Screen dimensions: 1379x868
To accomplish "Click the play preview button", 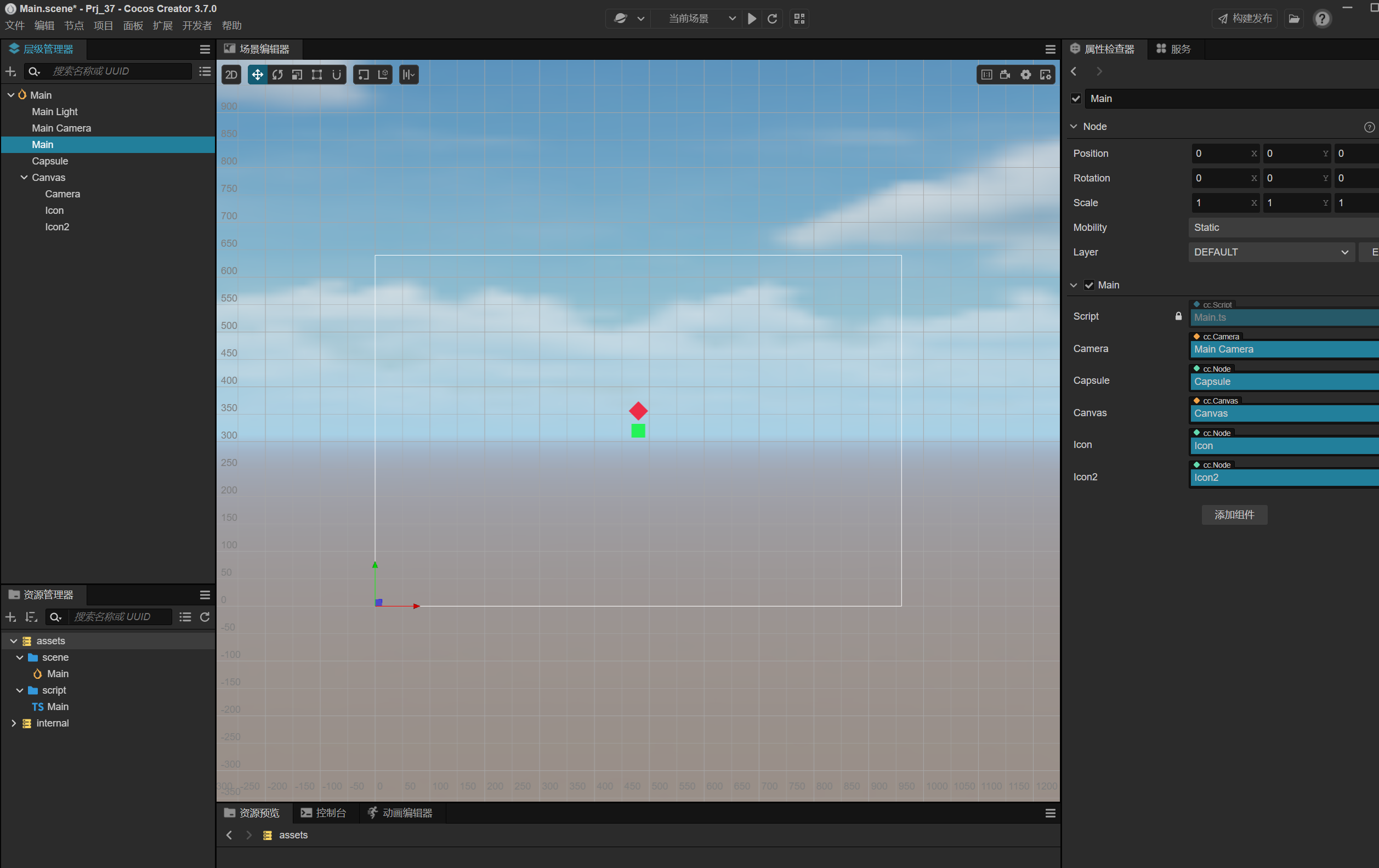I will coord(752,18).
